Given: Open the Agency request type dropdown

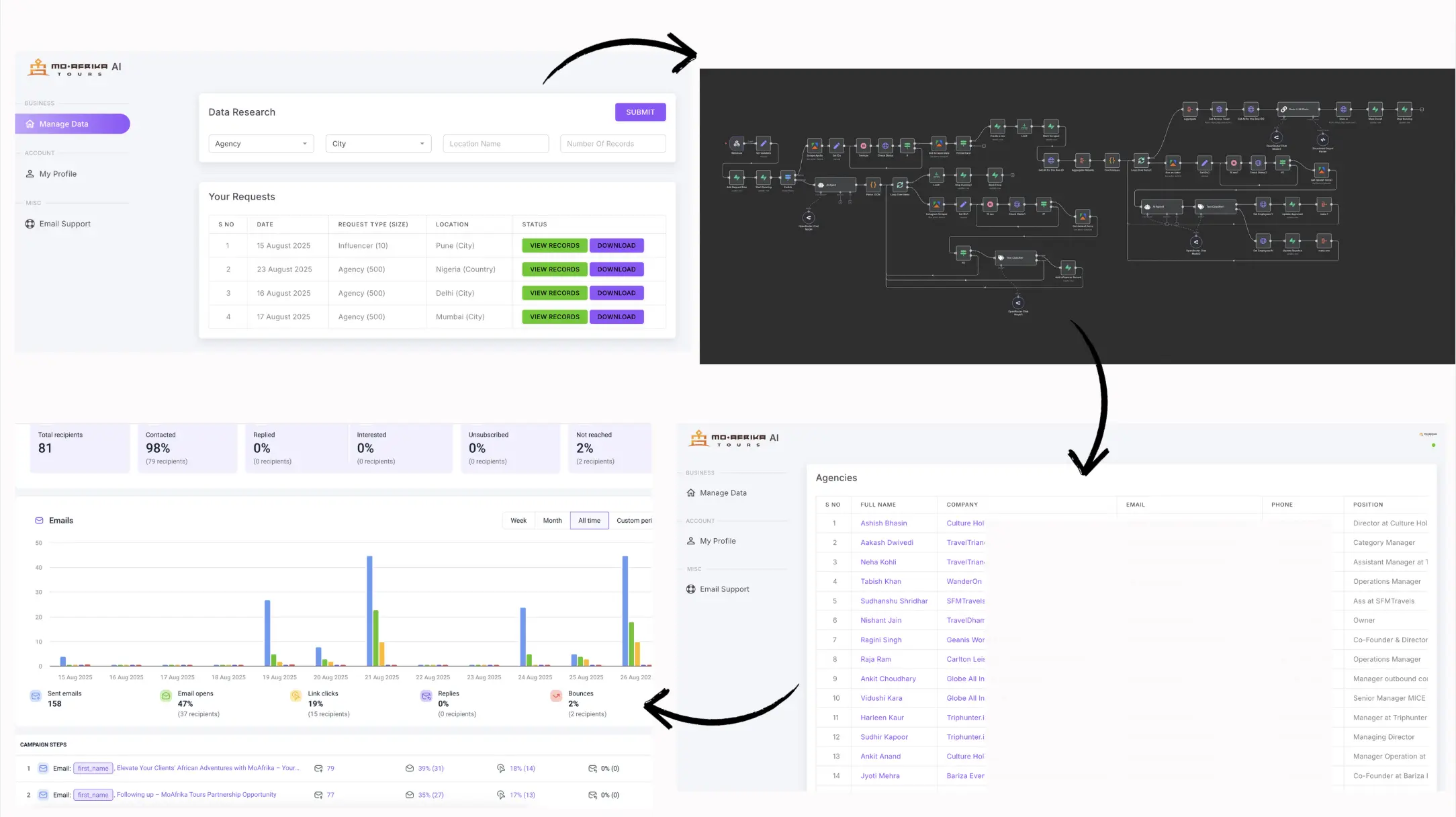Looking at the screenshot, I should point(261,144).
